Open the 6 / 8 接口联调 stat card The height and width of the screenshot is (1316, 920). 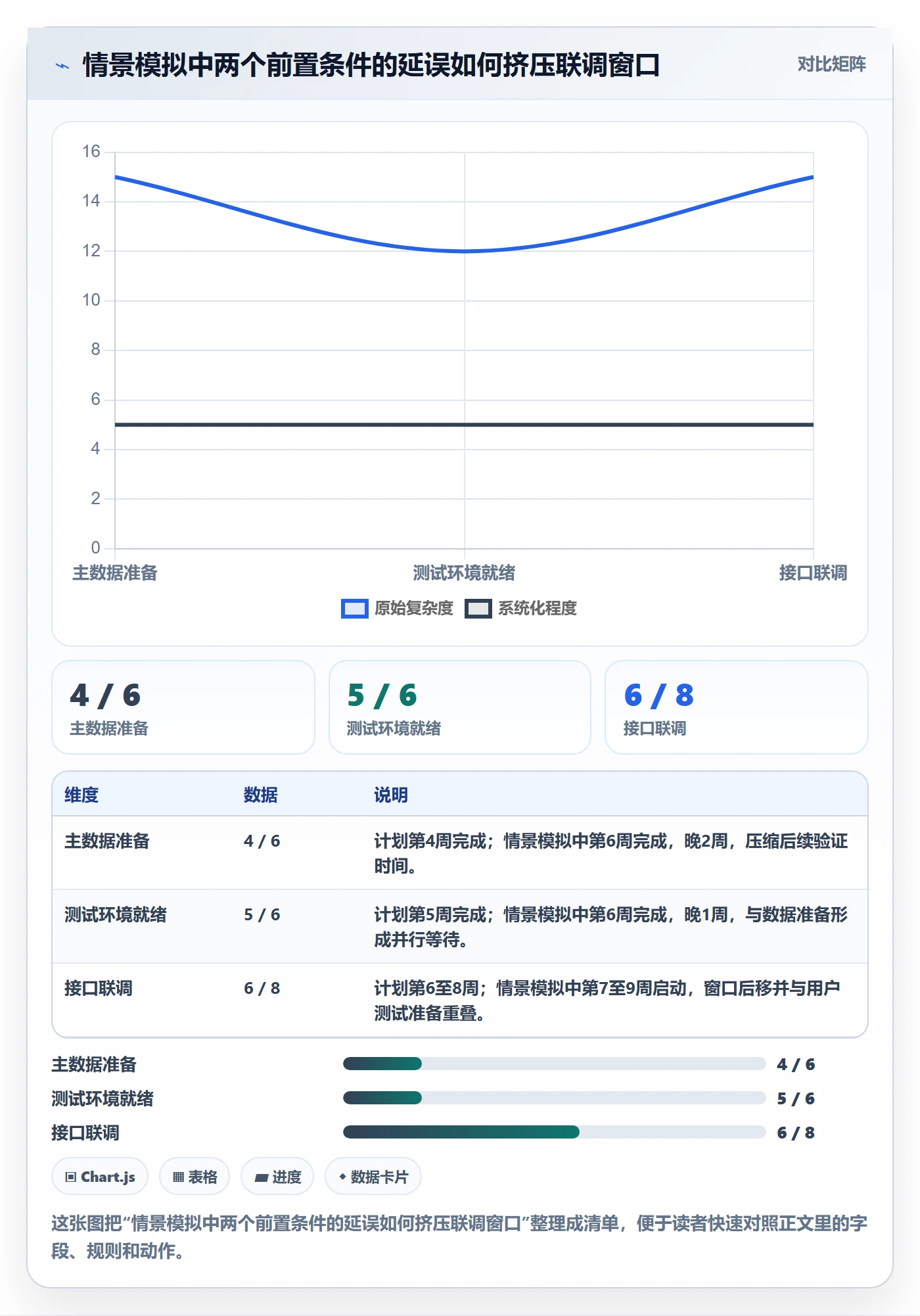(x=737, y=707)
